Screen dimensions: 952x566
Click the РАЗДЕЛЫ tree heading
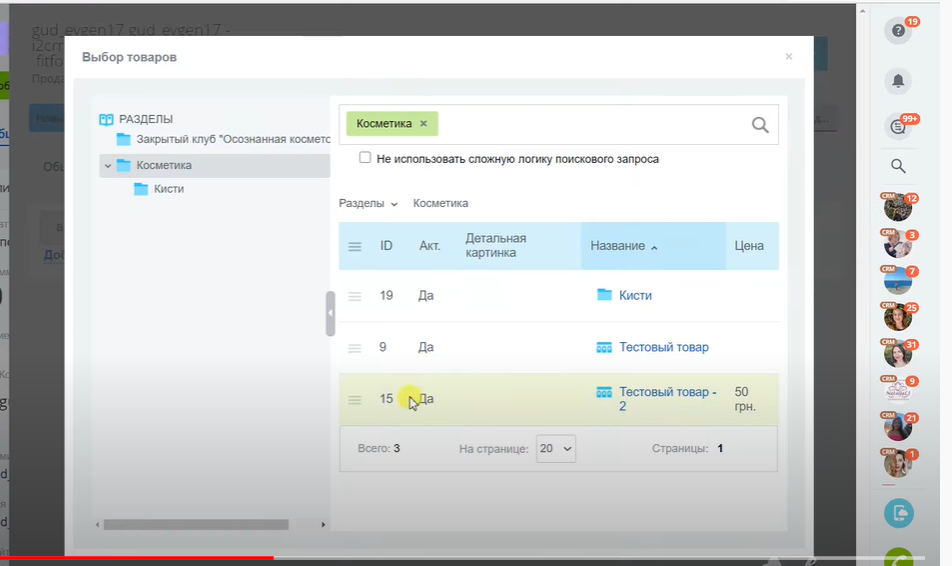(x=146, y=119)
